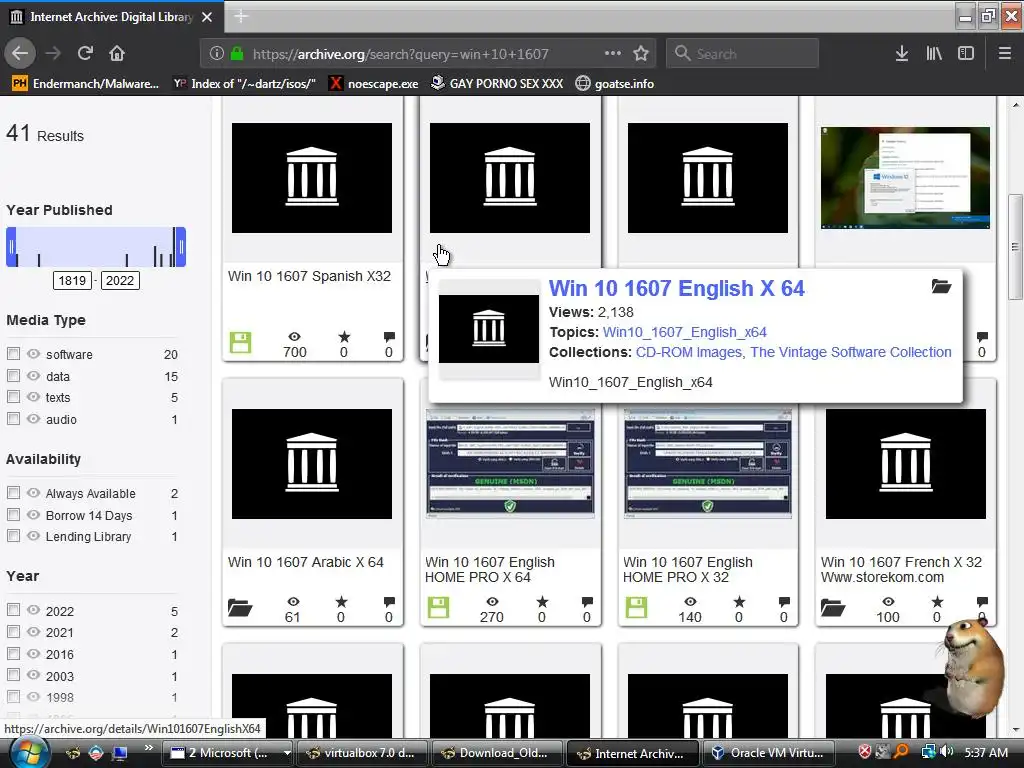Tick the Always Available checkbox
The image size is (1024, 768).
(x=13, y=492)
